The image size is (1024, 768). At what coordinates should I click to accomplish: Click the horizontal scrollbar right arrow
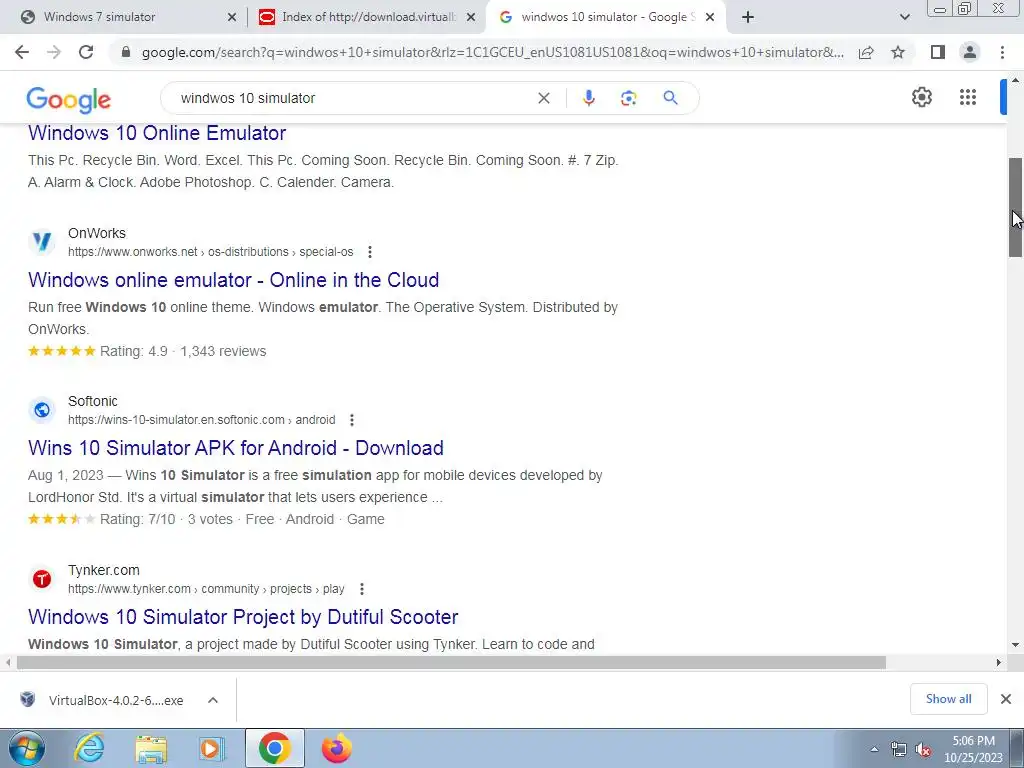click(999, 662)
